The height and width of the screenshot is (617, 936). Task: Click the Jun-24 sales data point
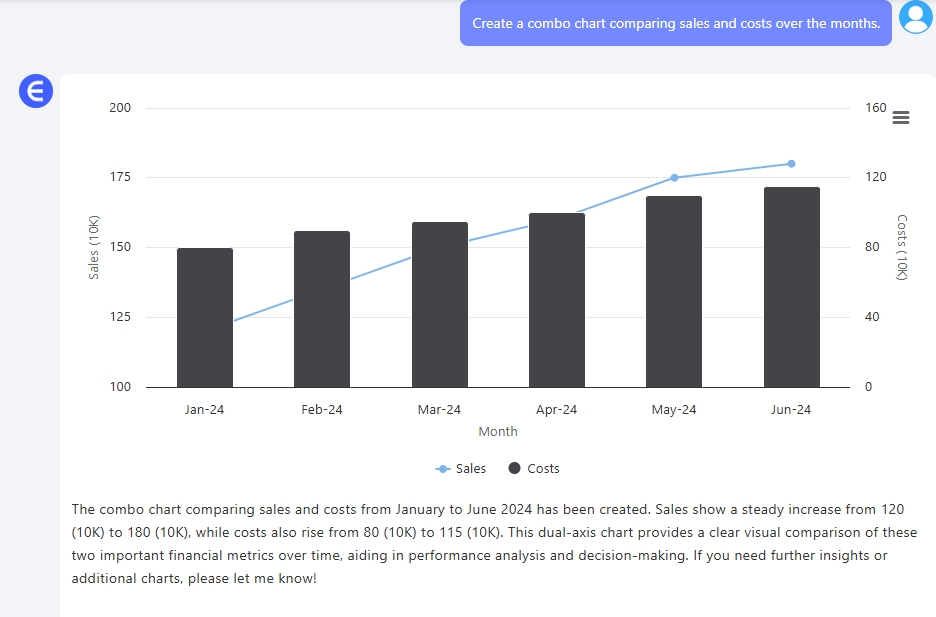[x=791, y=164]
